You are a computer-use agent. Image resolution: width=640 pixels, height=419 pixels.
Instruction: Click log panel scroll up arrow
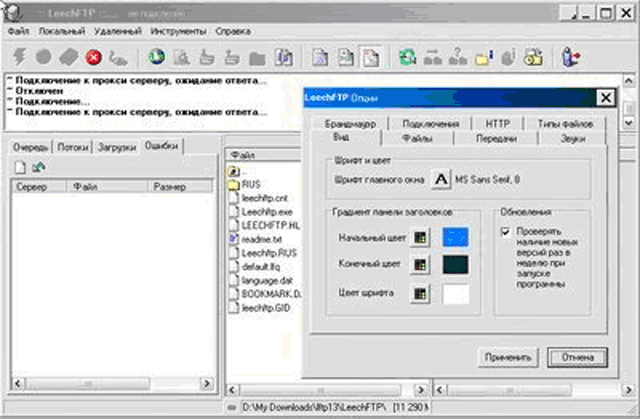(x=629, y=81)
